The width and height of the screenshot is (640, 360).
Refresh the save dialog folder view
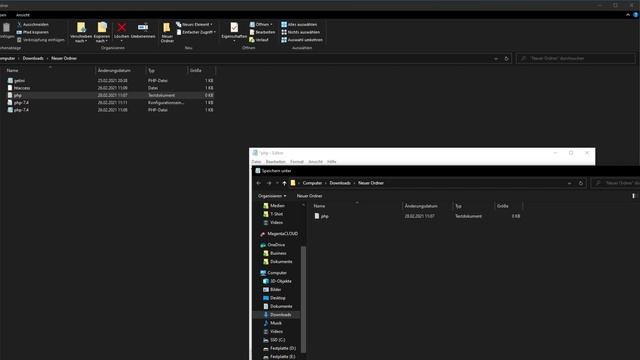[x=581, y=184]
